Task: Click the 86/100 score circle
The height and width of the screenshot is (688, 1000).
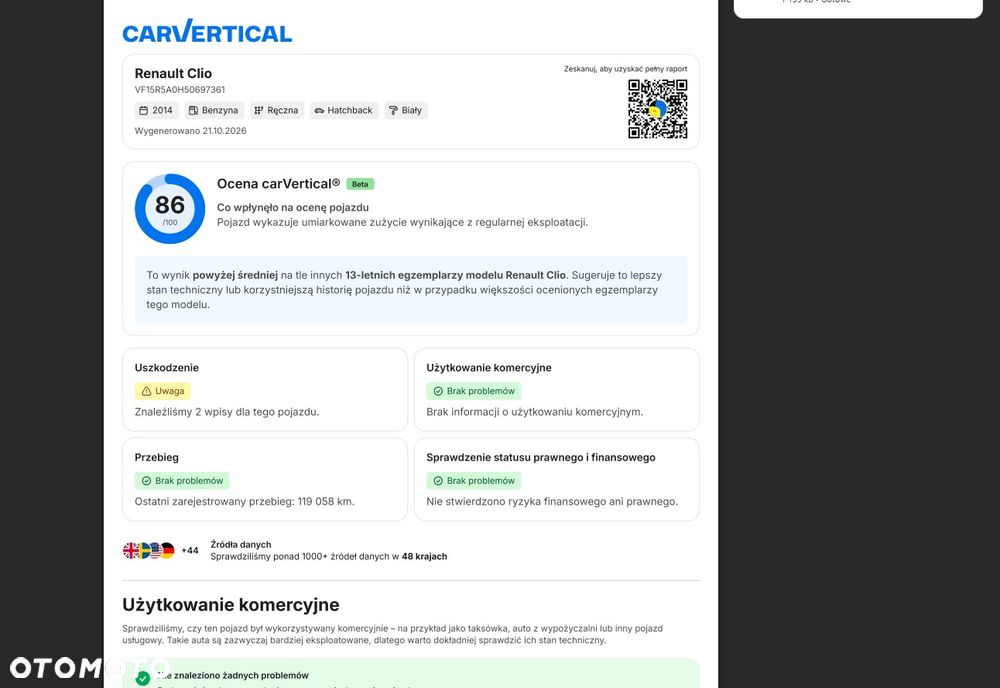Action: pyautogui.click(x=170, y=209)
